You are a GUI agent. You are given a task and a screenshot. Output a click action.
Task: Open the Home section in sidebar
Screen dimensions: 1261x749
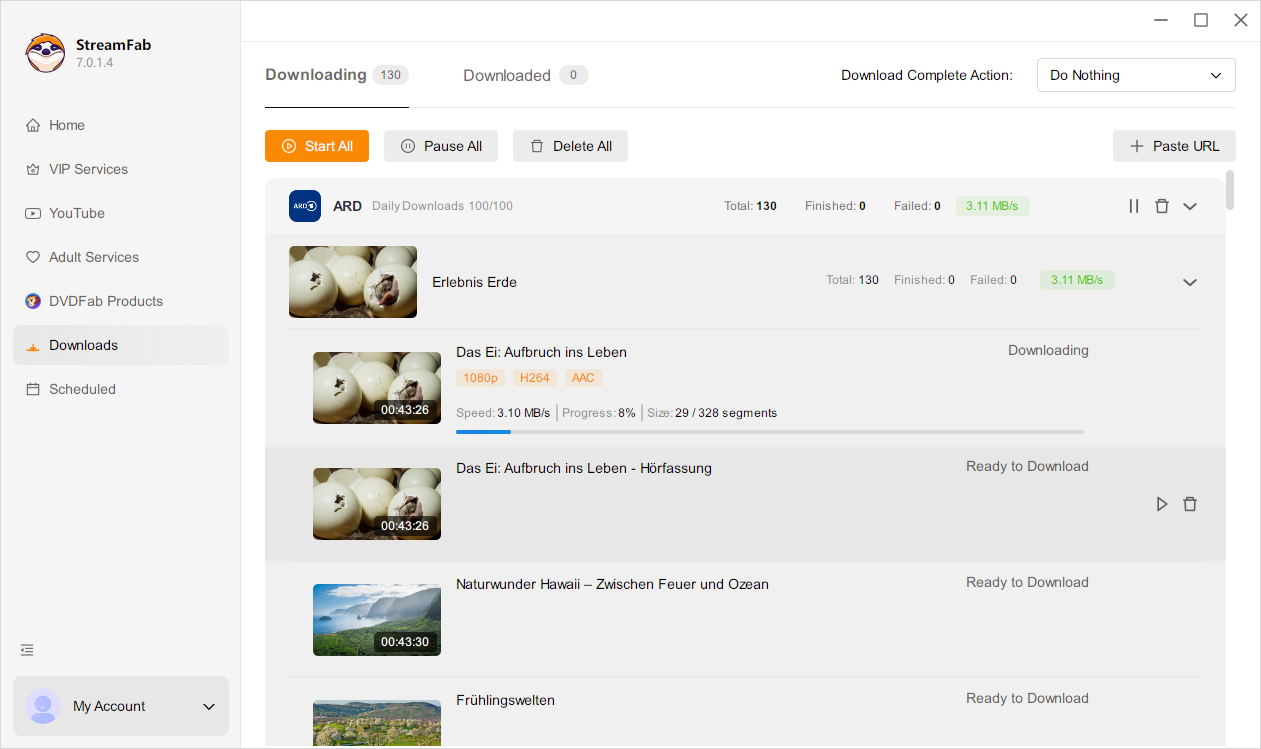pyautogui.click(x=66, y=124)
